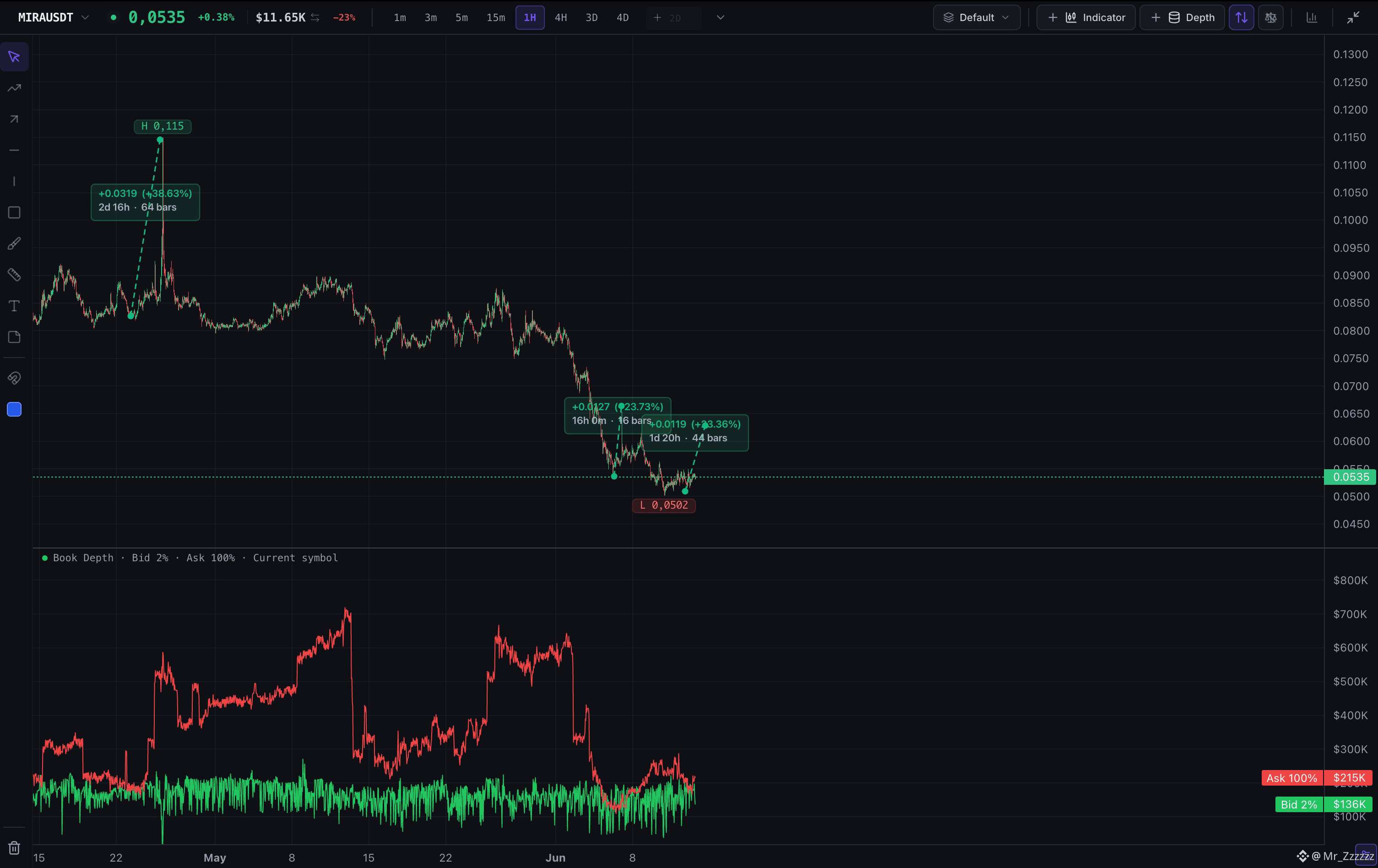Select the rectangle shape tool
The width and height of the screenshot is (1378, 868).
coord(14,213)
